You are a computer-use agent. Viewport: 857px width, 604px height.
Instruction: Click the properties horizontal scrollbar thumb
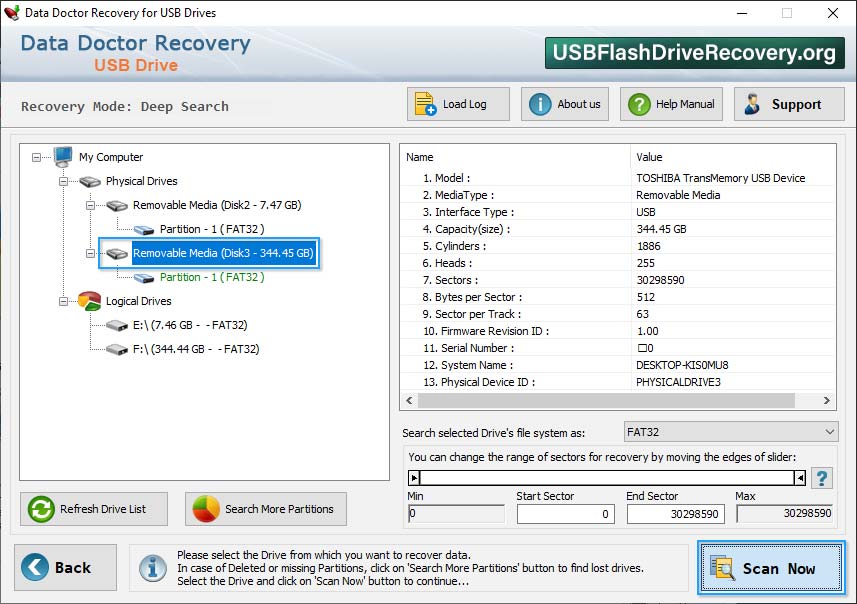pos(606,401)
